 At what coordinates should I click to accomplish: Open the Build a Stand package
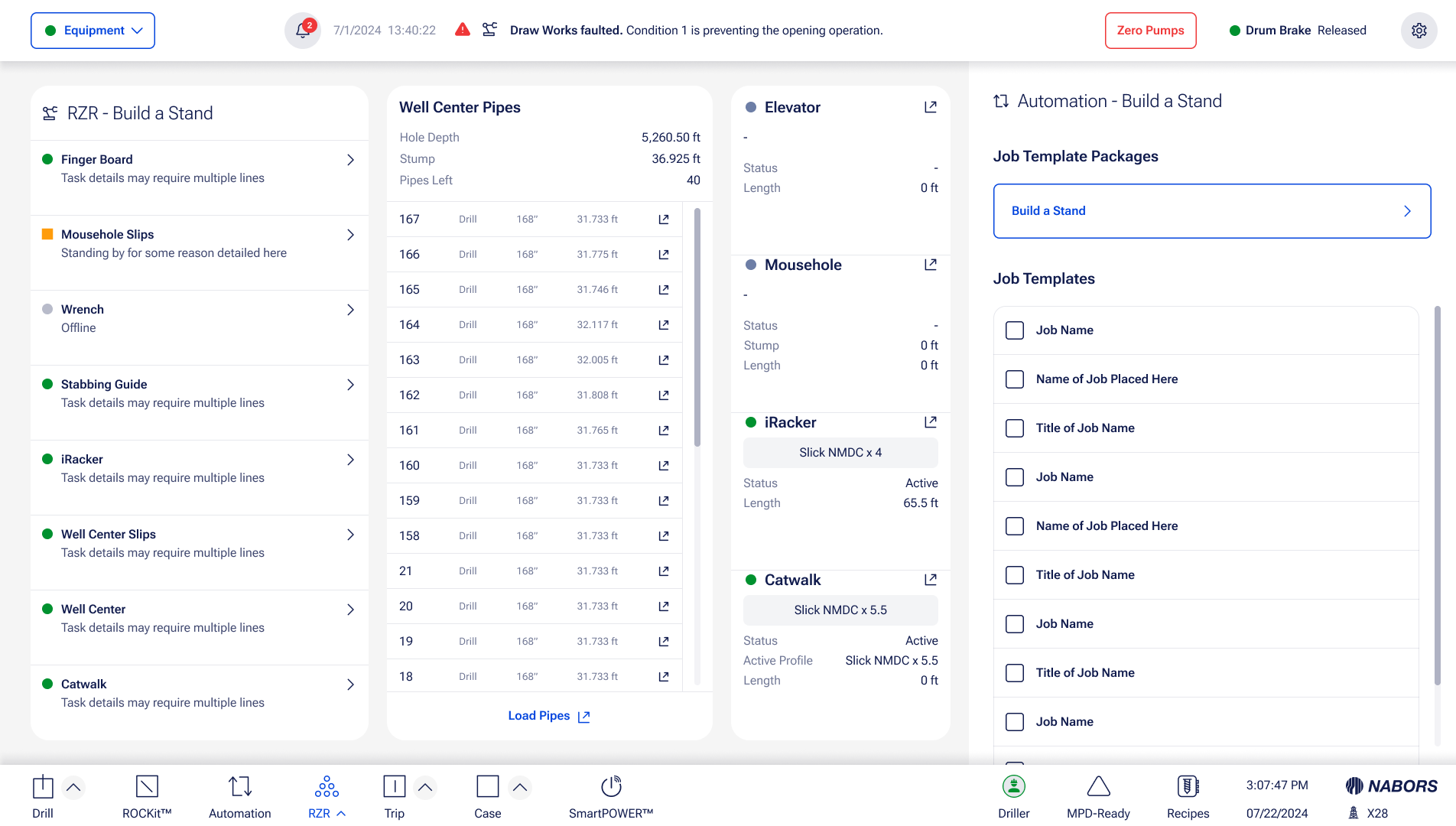click(1212, 211)
